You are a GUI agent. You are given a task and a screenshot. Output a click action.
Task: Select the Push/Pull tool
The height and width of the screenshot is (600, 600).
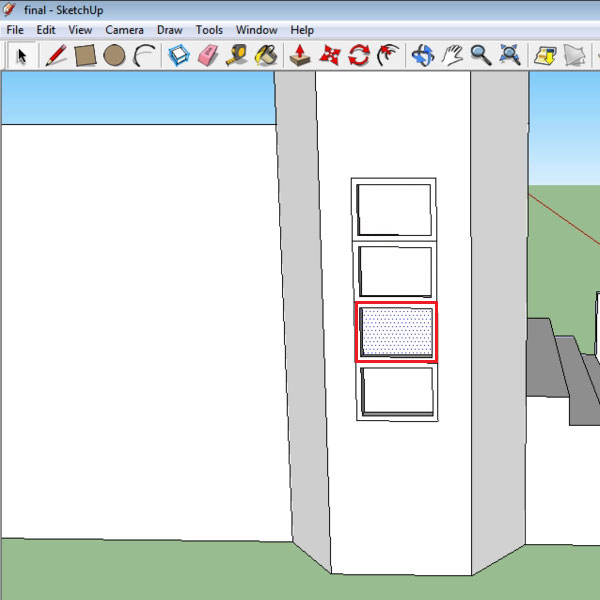click(300, 55)
